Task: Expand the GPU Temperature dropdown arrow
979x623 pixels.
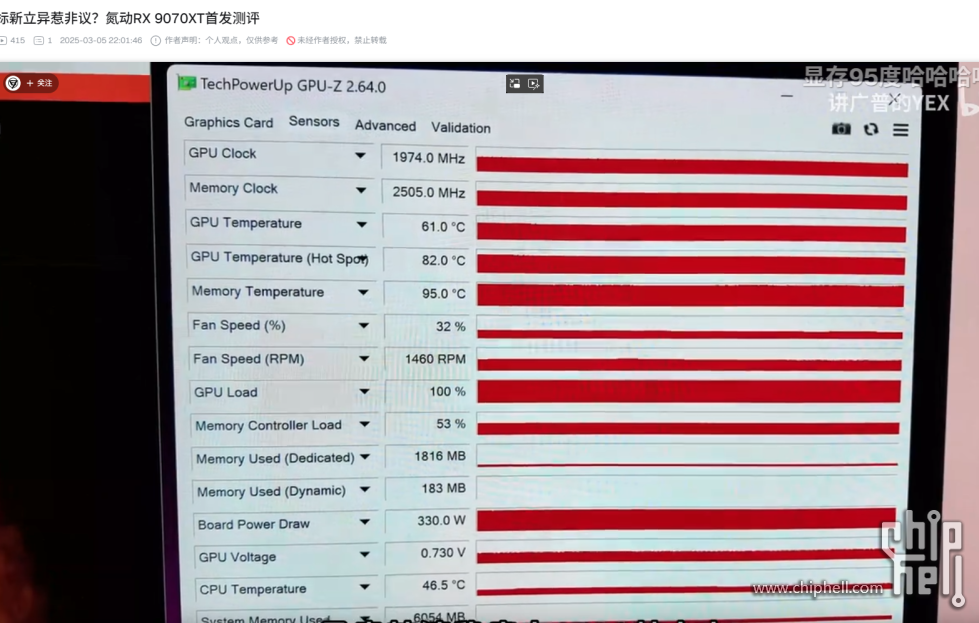Action: click(x=362, y=224)
